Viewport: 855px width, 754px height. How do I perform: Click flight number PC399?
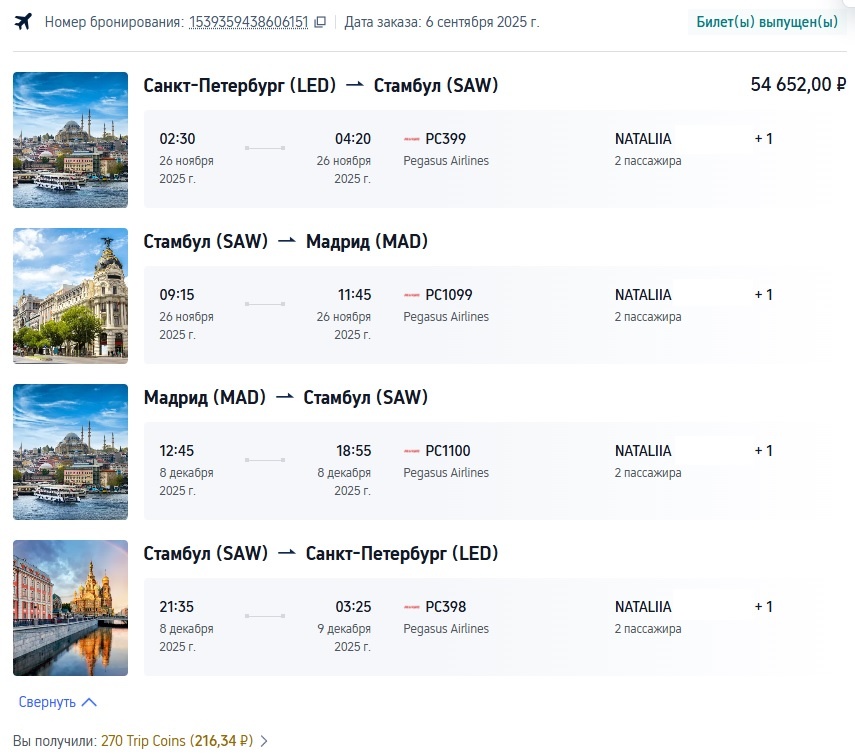point(445,139)
